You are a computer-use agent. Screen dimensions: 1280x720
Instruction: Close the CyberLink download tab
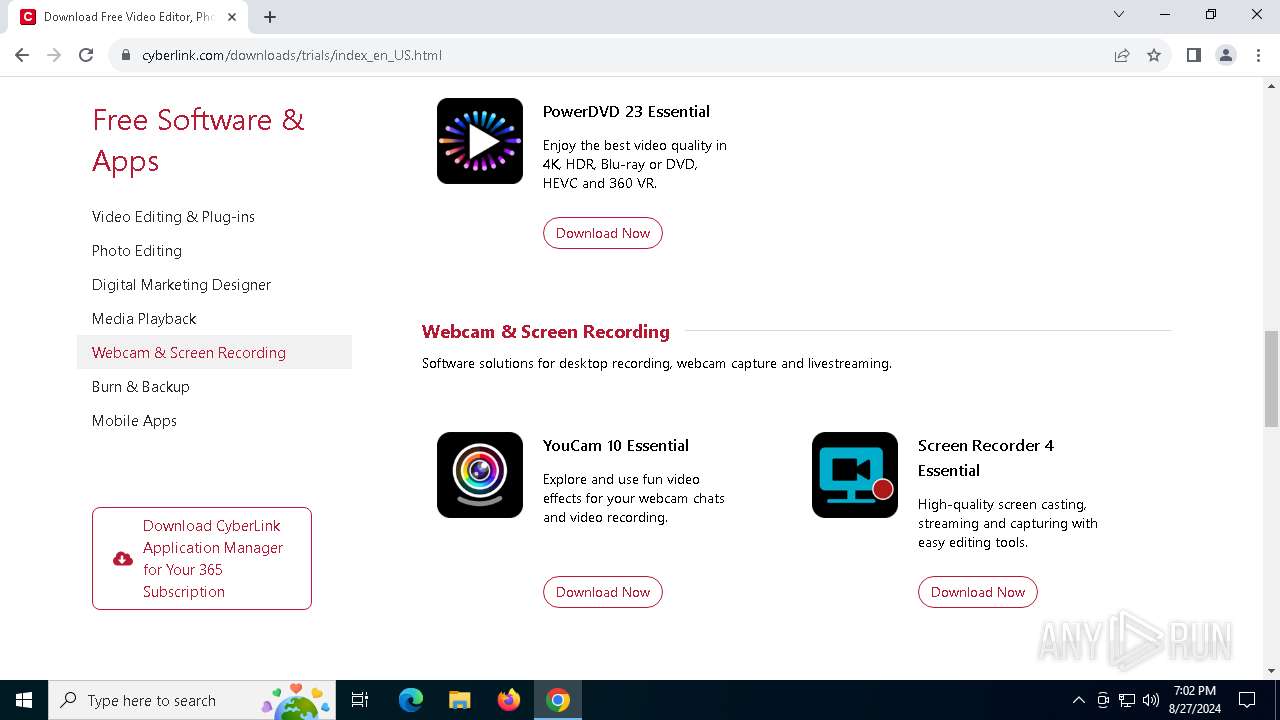[232, 17]
